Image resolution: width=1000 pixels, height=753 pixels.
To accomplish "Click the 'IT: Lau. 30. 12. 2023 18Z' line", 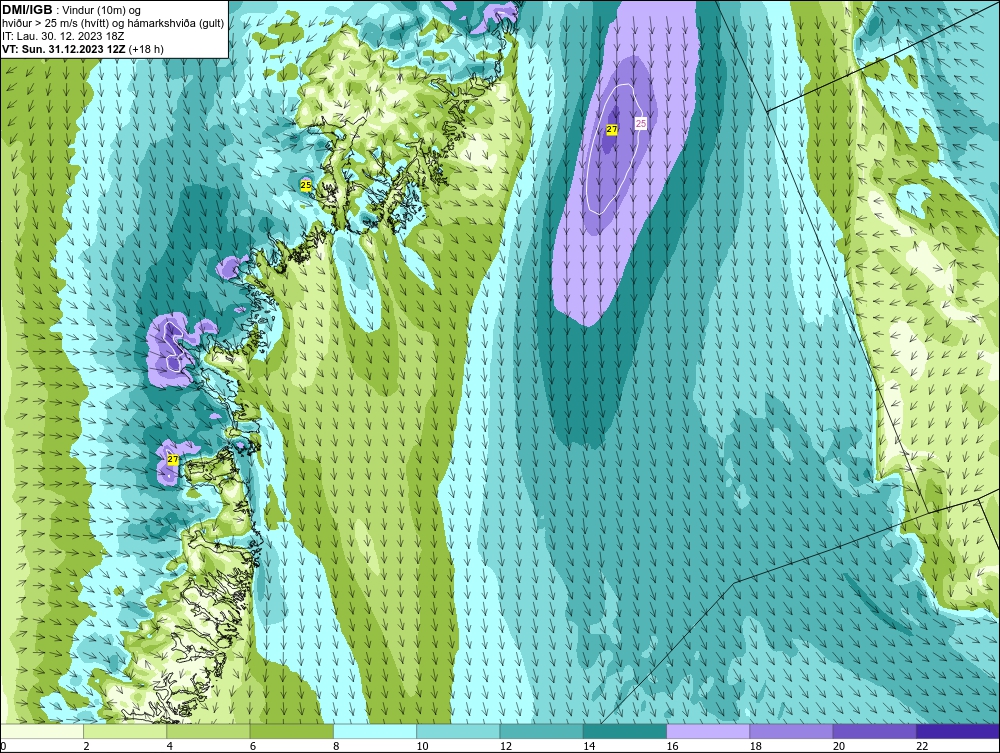I will click(62, 36).
